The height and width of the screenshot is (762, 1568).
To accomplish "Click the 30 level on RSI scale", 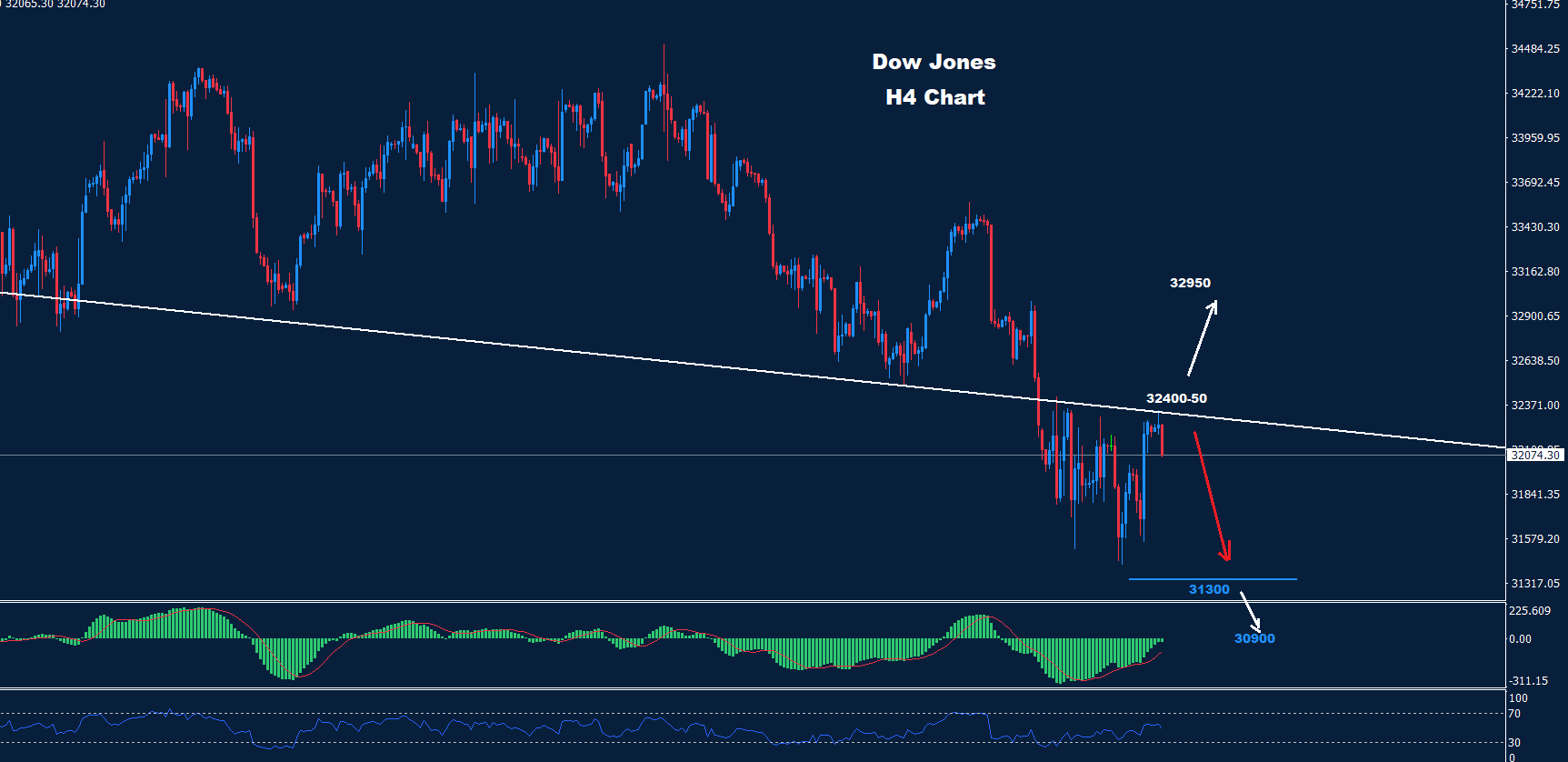I will pos(1514,743).
